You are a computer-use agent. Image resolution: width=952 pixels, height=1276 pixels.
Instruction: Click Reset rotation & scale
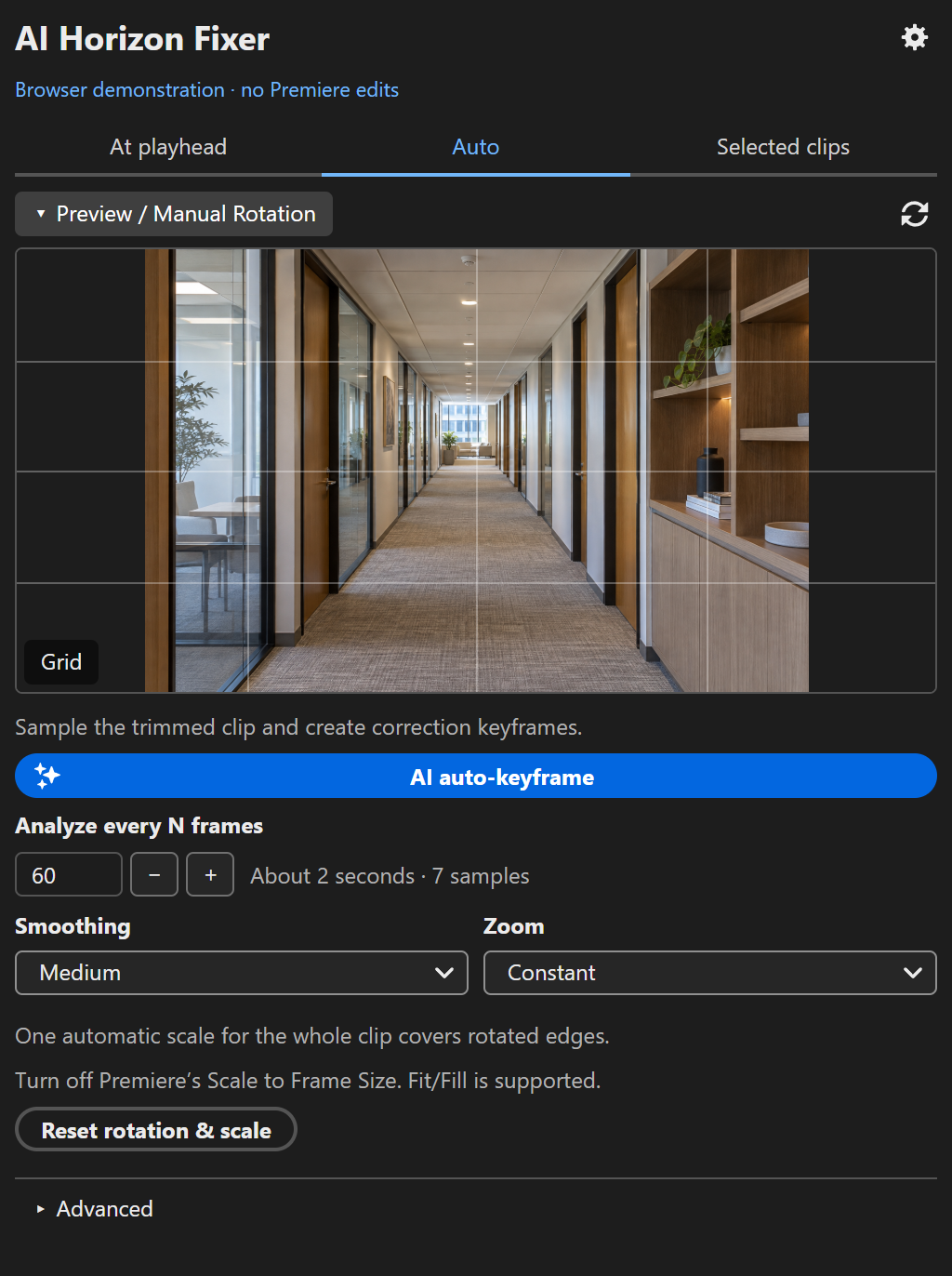tap(156, 1129)
